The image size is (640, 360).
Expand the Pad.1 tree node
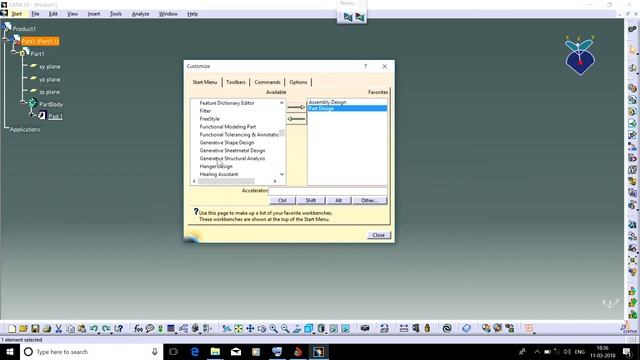[32, 115]
